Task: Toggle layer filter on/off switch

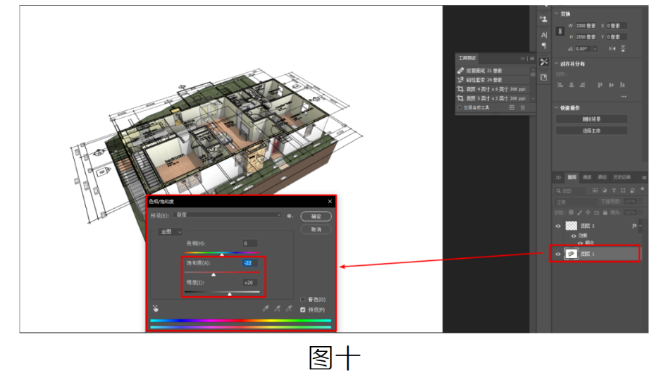Action: click(x=642, y=190)
